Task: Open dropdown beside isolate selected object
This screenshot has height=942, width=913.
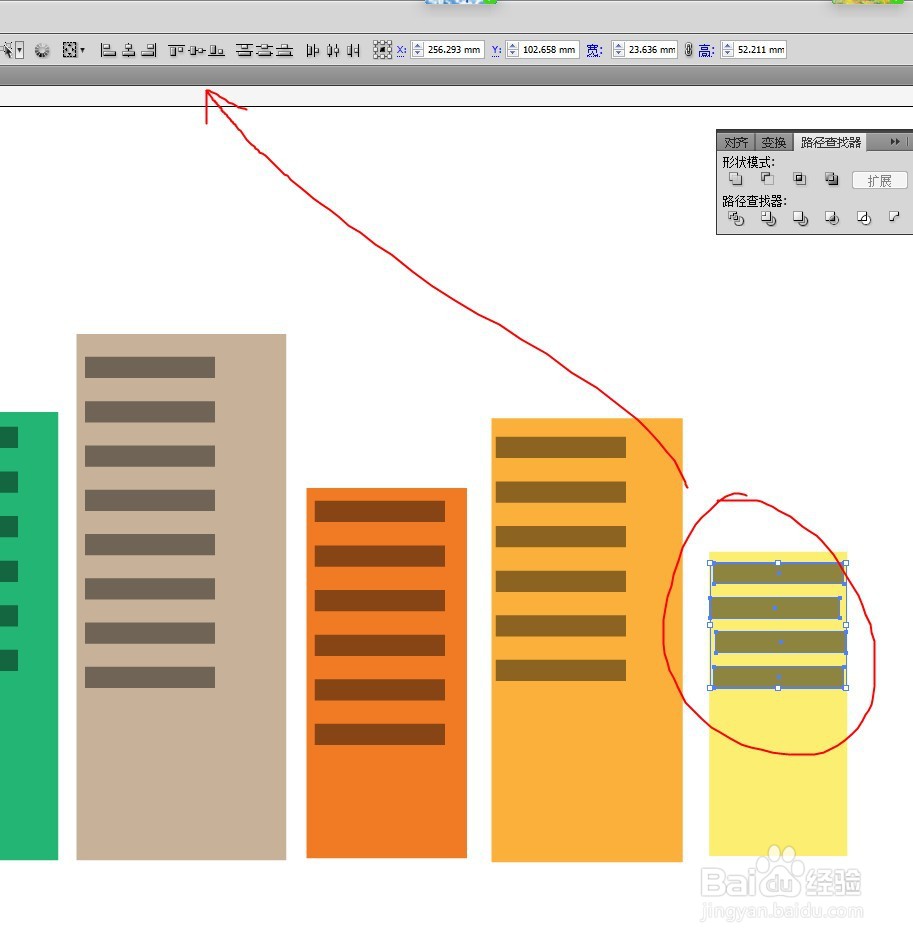Action: tap(20, 50)
